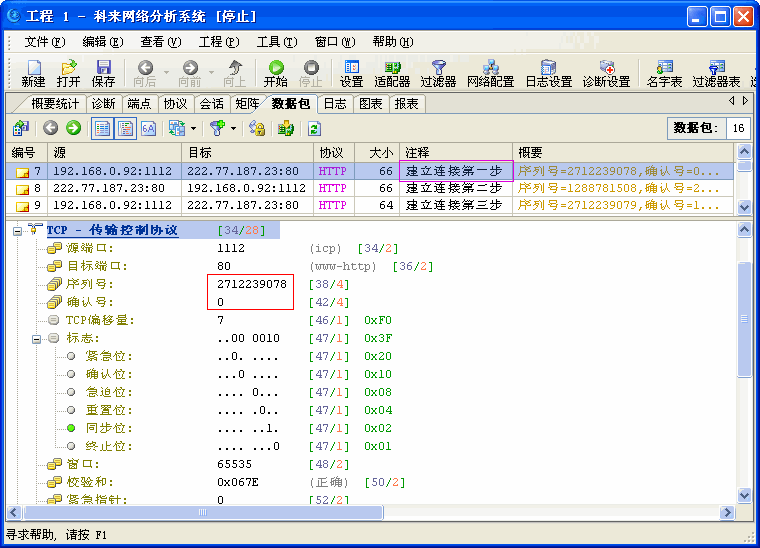Toggle the packet list view icon

[x=102, y=128]
